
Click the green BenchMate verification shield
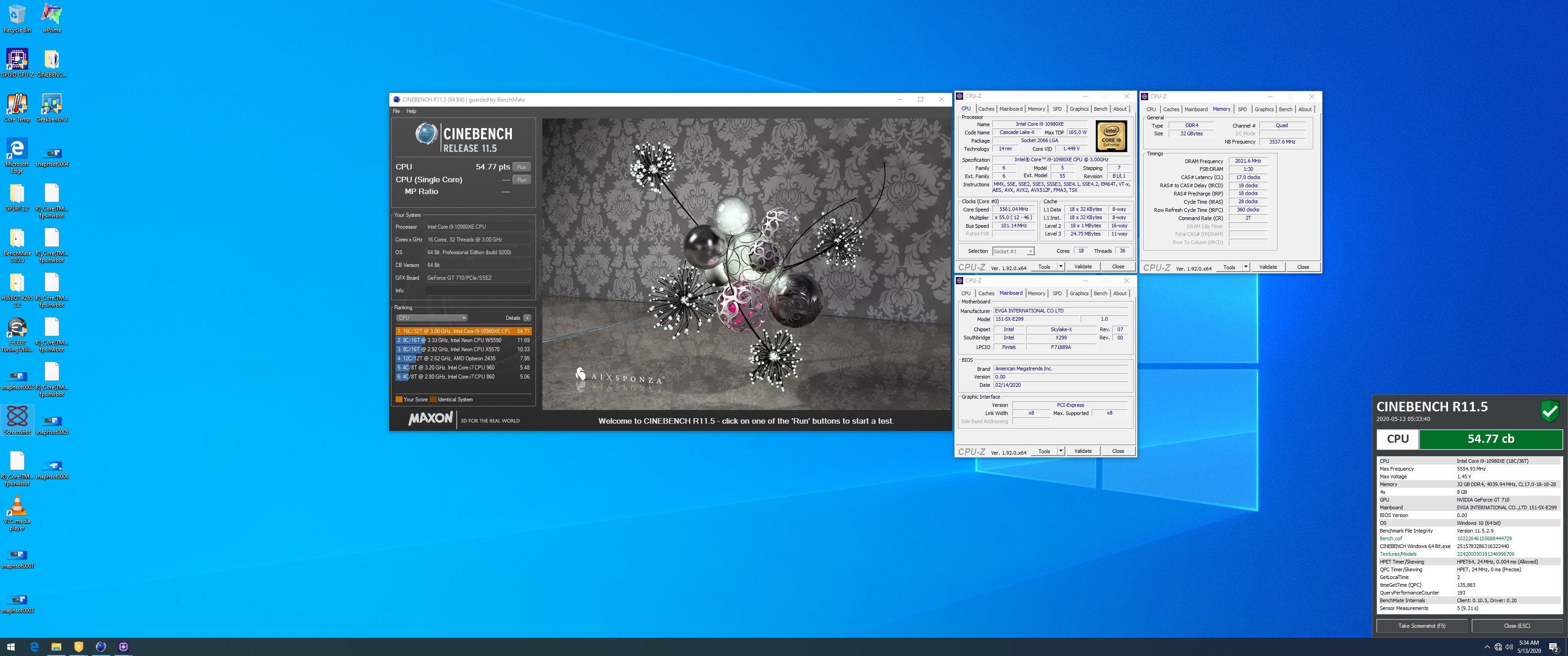pos(1550,411)
